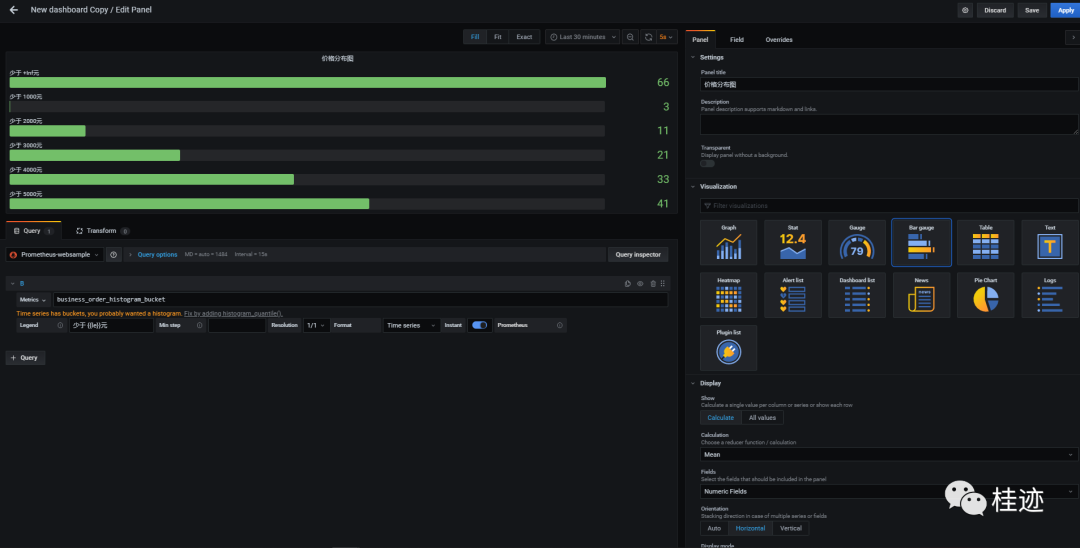Open the Transform tab
1080x548 pixels.
click(101, 231)
